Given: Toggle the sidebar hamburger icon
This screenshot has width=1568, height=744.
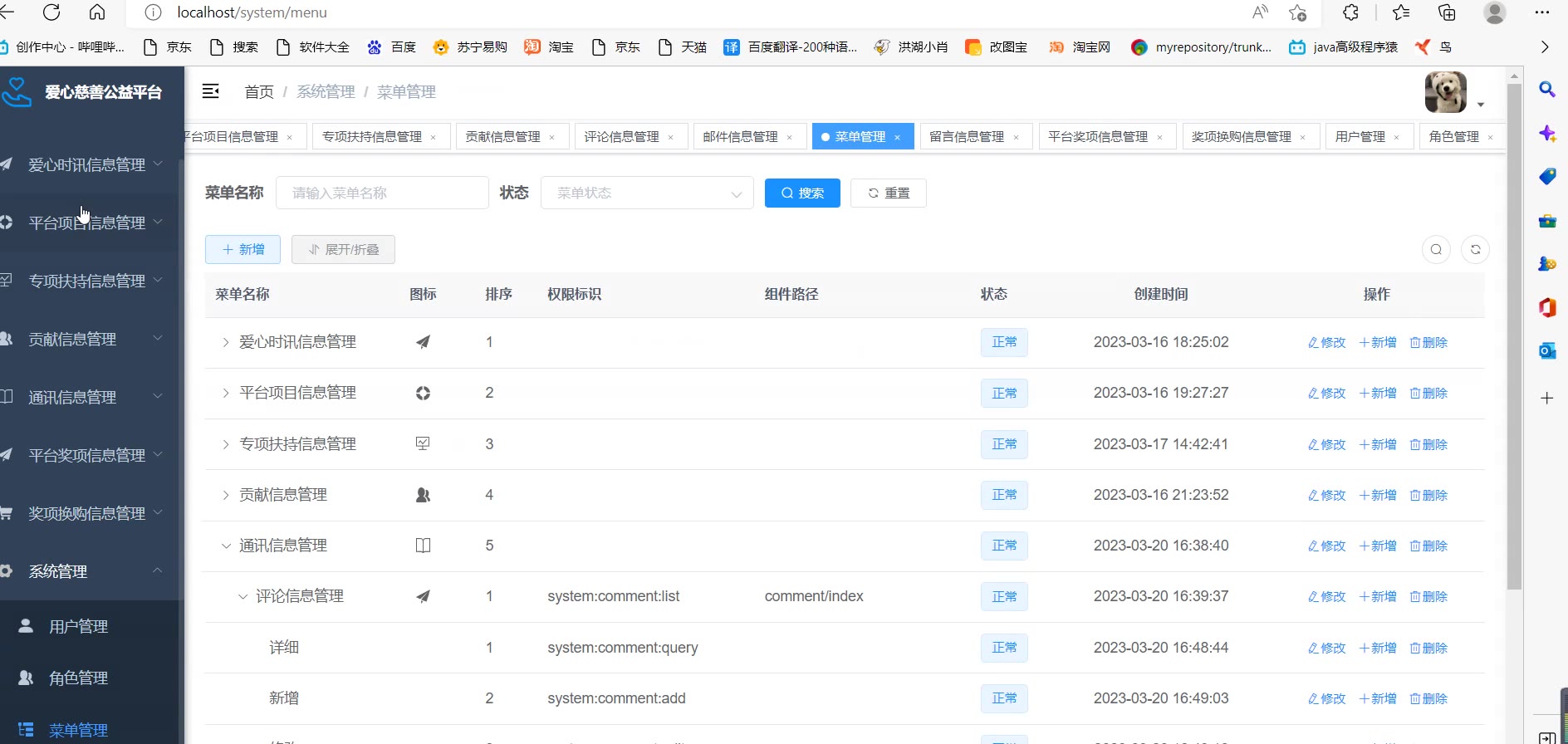Looking at the screenshot, I should pos(211,91).
